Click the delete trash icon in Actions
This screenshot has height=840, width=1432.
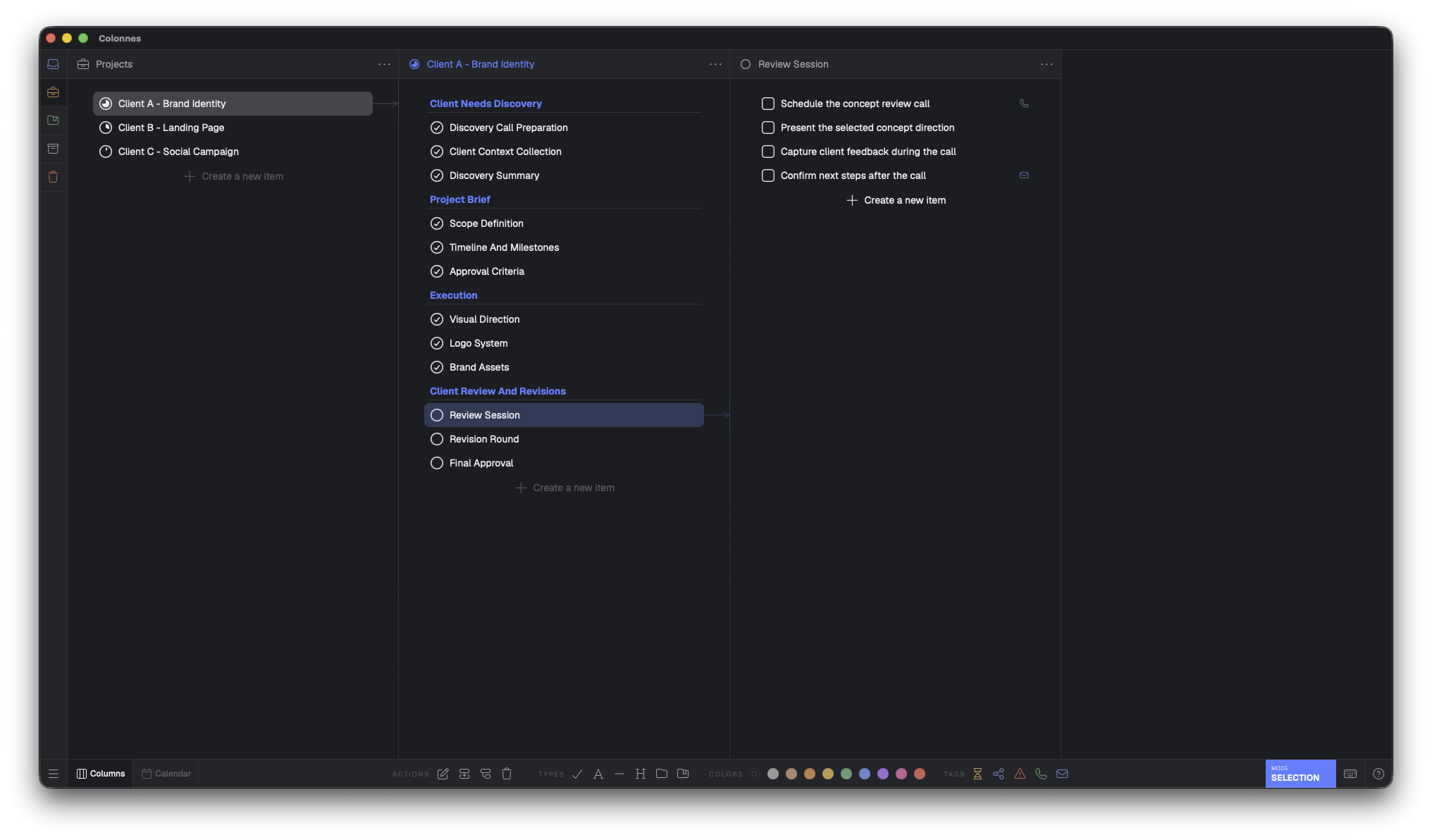[507, 774]
